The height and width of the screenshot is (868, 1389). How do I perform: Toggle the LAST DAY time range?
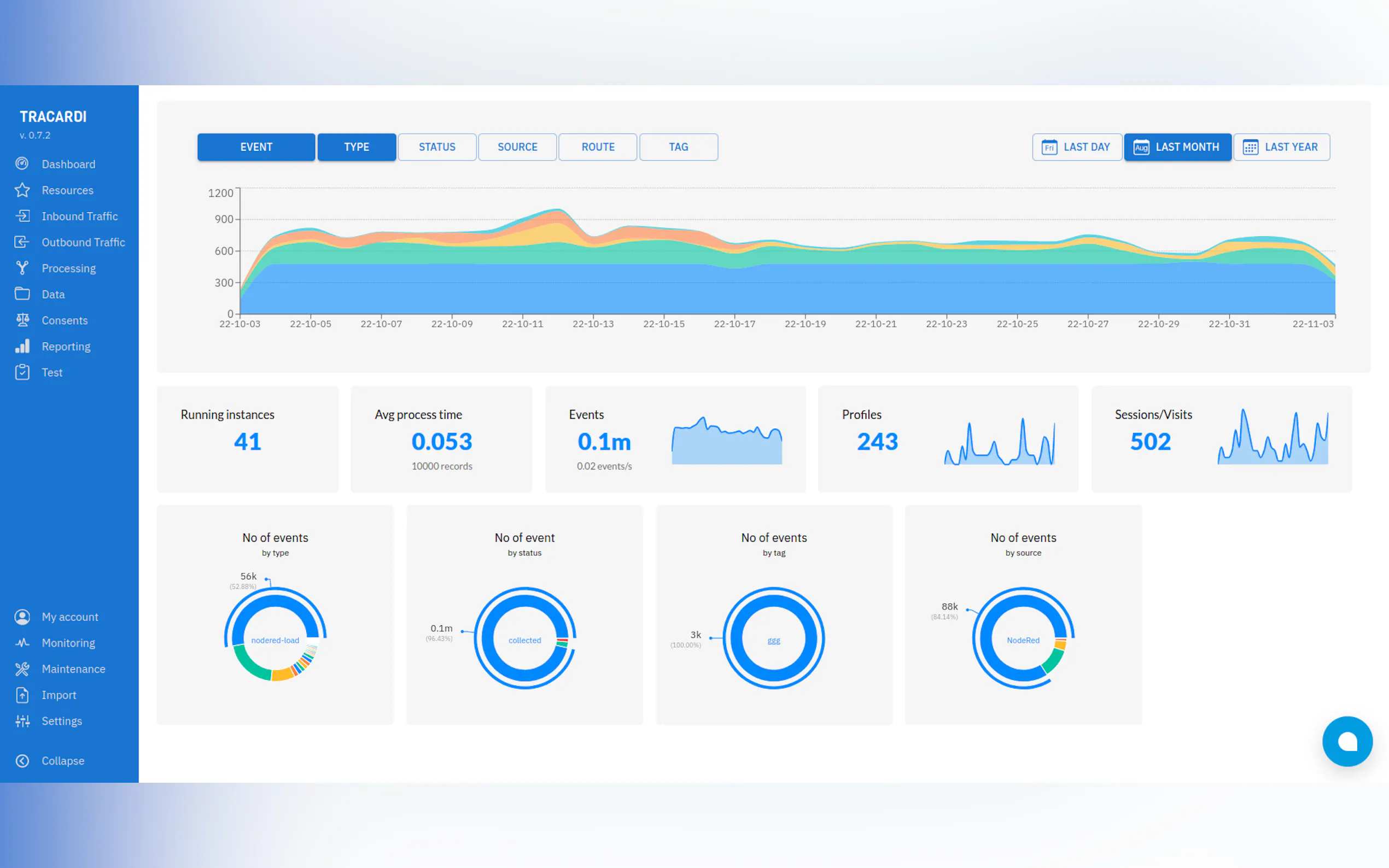coord(1077,147)
